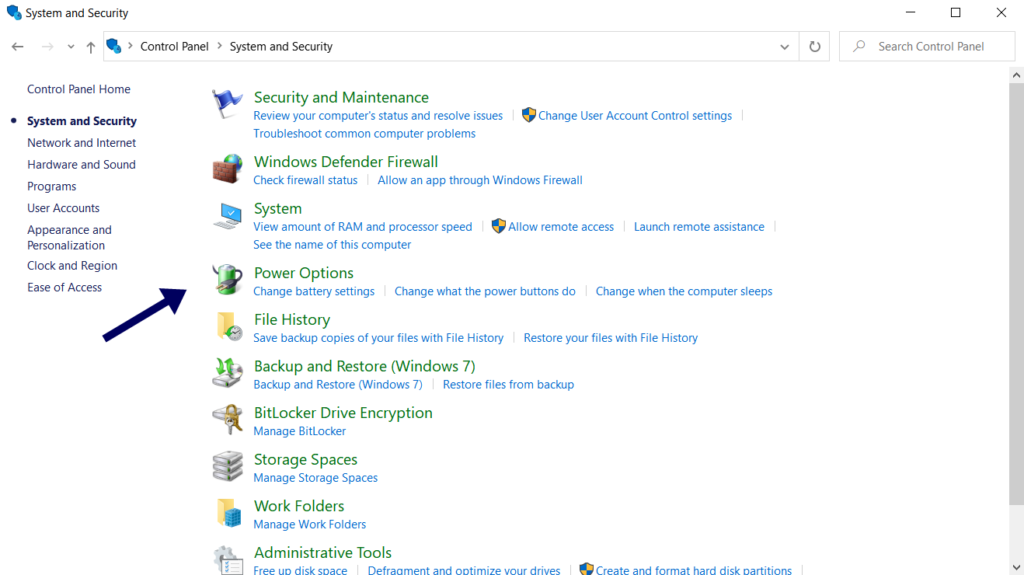1024x575 pixels.
Task: Click Control Panel in the breadcrumb
Action: point(174,46)
